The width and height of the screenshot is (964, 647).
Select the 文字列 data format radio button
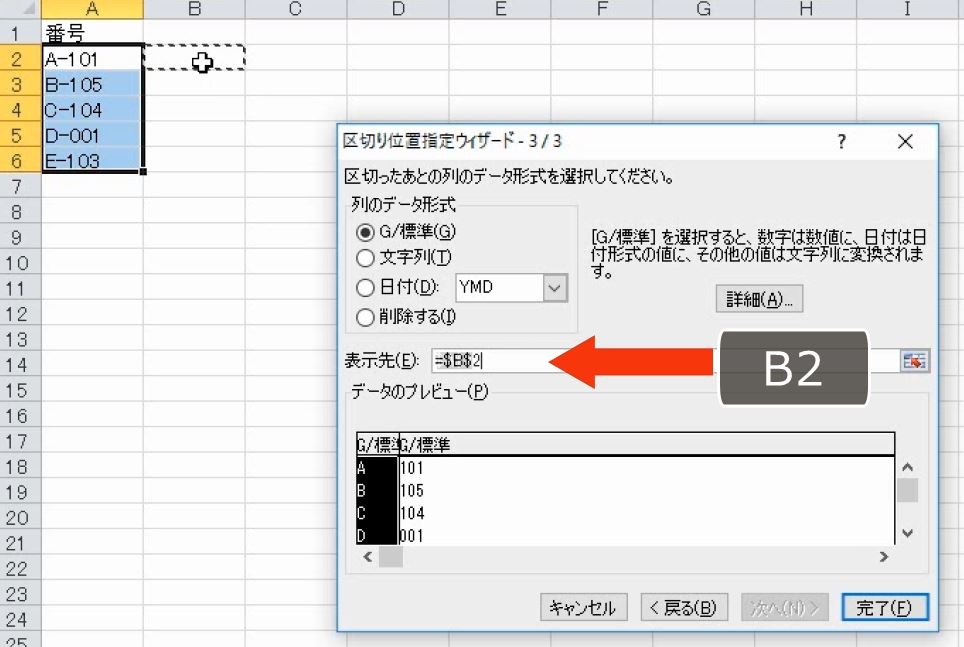pos(363,259)
